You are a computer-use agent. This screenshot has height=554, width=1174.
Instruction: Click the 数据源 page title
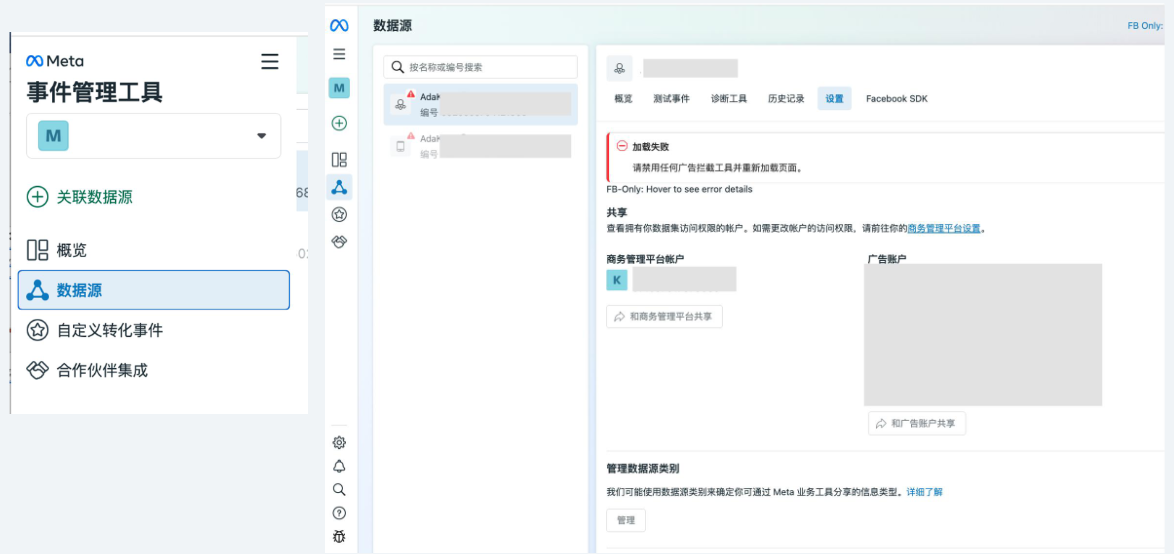coord(392,25)
